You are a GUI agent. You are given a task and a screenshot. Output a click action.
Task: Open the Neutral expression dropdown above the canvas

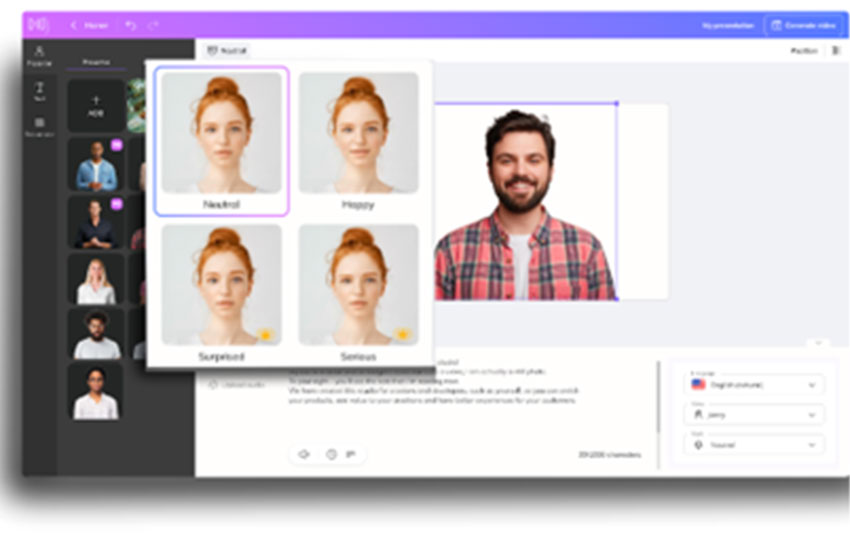pyautogui.click(x=227, y=50)
